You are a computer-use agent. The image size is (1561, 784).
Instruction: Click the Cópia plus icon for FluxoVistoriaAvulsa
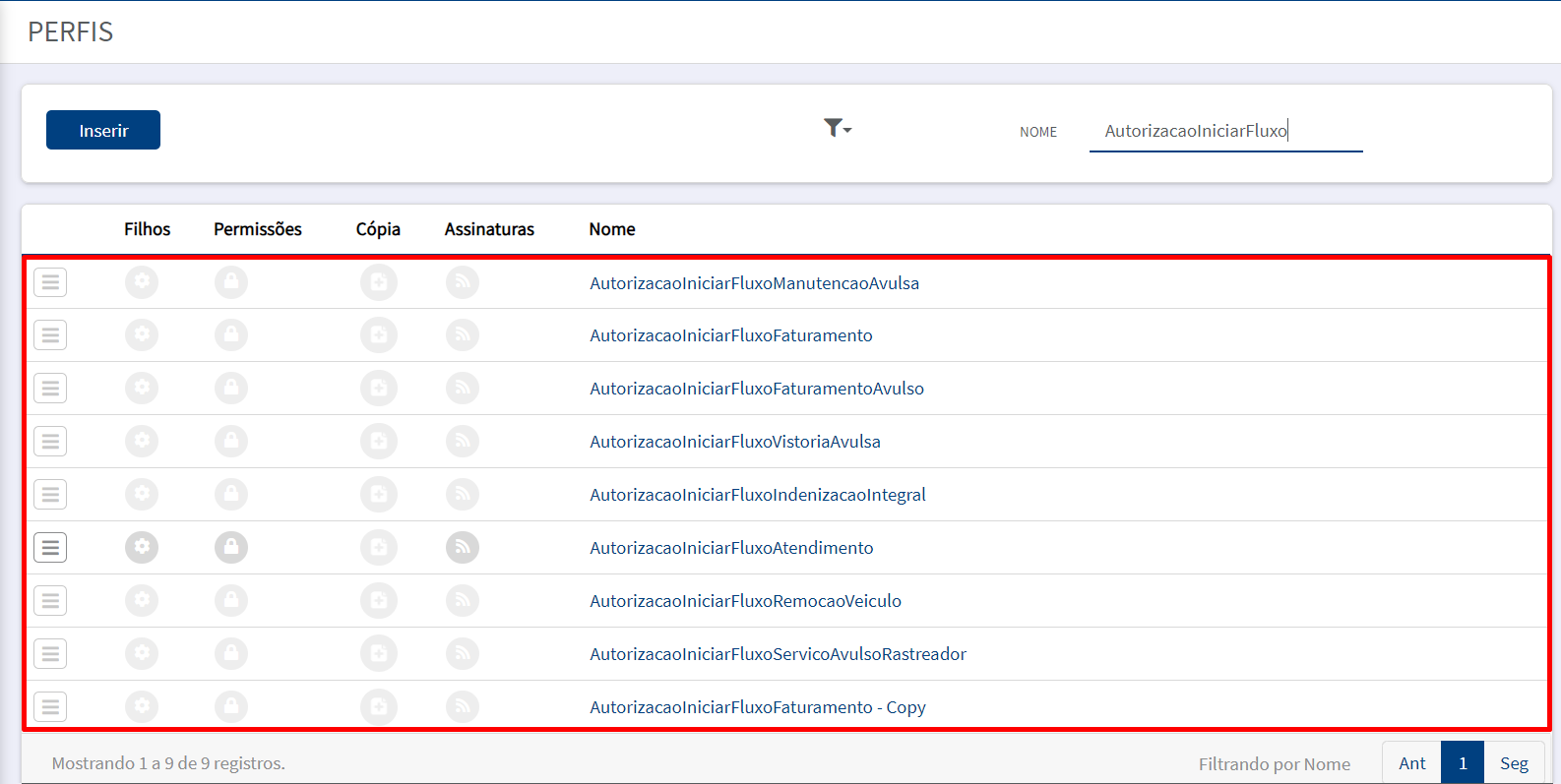tap(379, 442)
